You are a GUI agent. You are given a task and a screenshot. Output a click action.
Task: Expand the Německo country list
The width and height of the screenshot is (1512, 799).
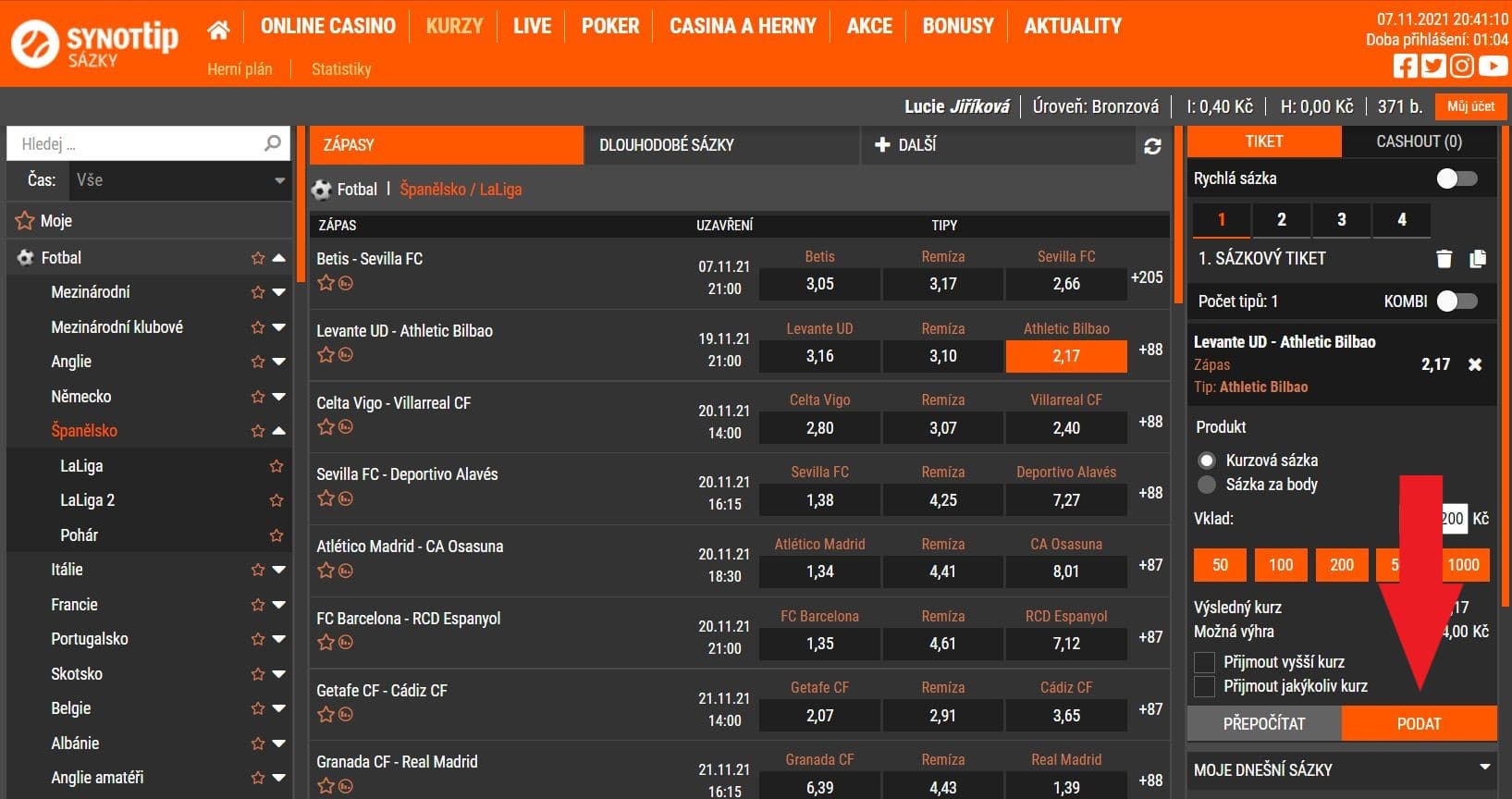point(278,397)
